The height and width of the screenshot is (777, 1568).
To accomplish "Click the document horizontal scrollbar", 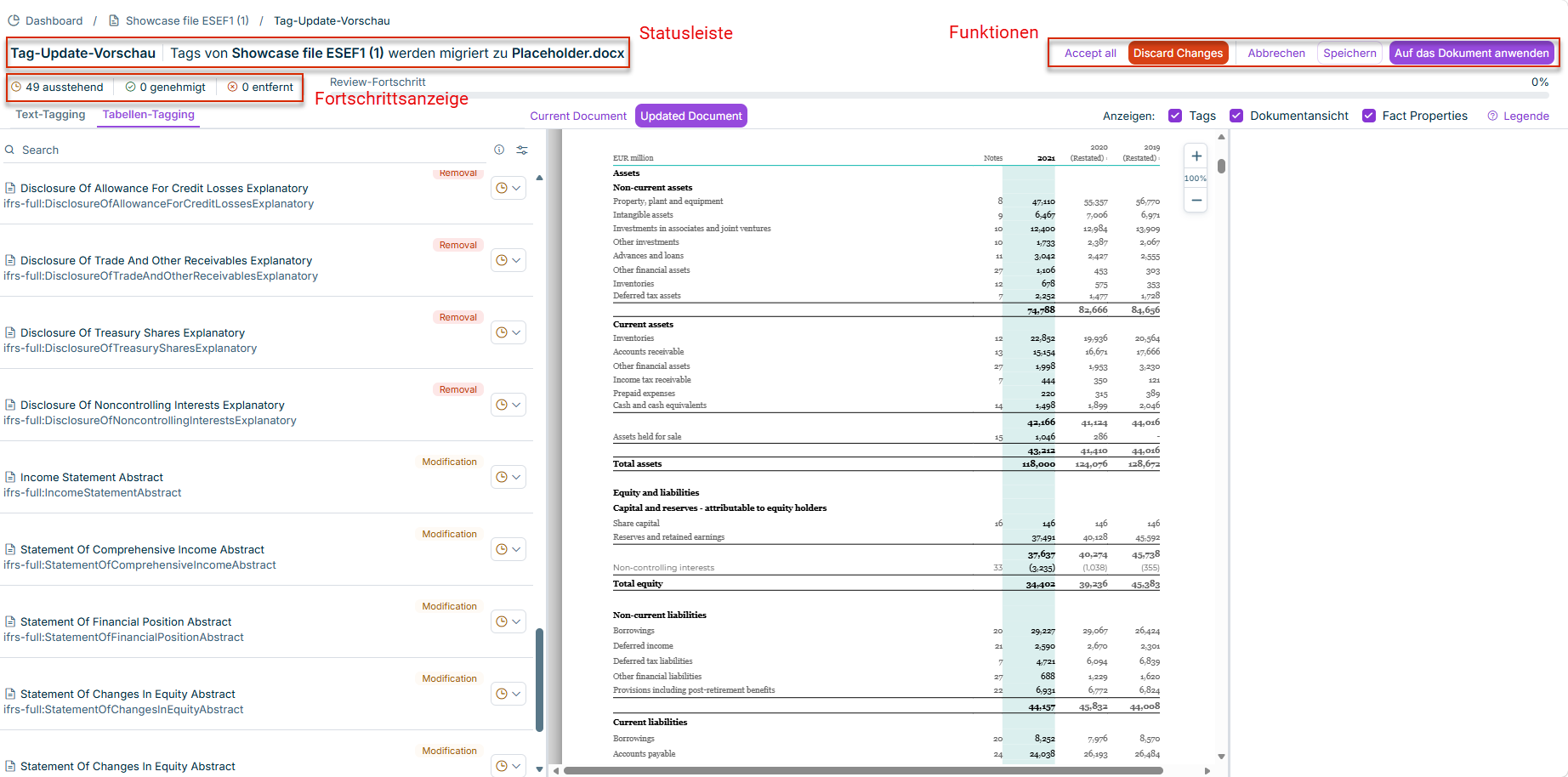I will 863,771.
